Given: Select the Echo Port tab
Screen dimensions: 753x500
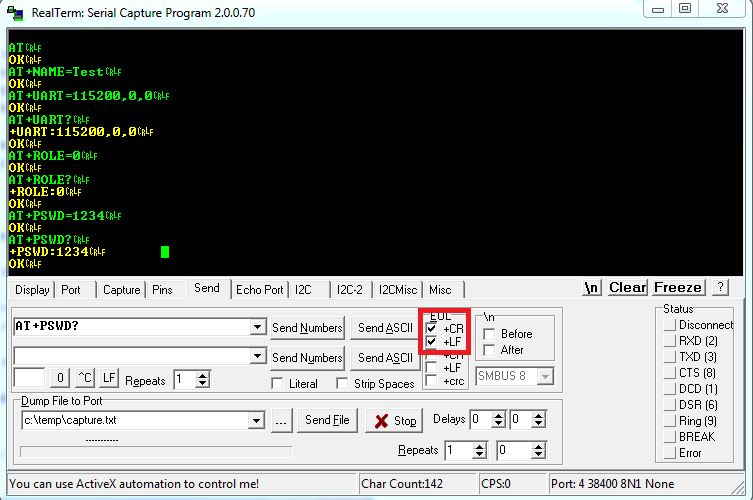Looking at the screenshot, I should (260, 290).
